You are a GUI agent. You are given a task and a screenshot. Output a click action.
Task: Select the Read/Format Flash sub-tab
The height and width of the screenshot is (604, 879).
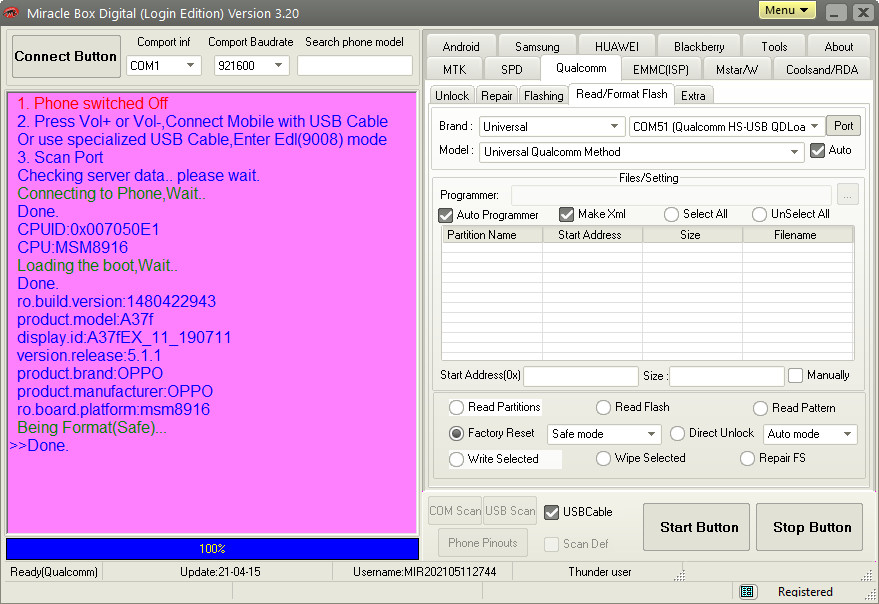[x=622, y=94]
